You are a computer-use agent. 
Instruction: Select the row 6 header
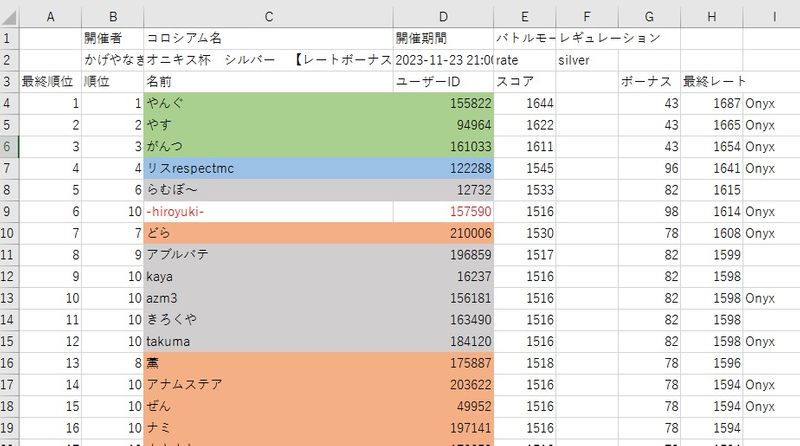9,146
